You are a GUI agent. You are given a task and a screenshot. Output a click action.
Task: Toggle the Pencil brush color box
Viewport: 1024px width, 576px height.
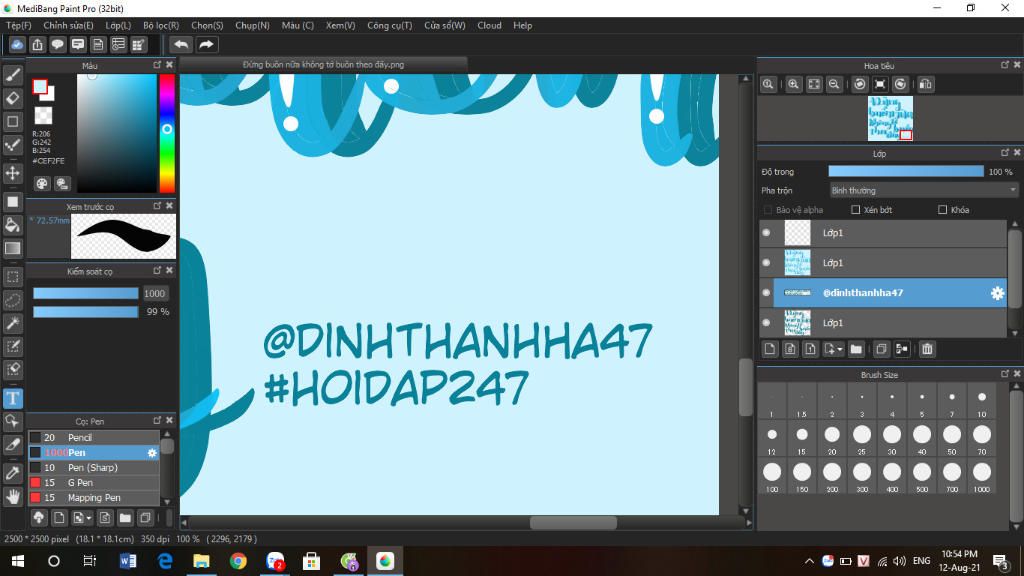click(x=35, y=438)
